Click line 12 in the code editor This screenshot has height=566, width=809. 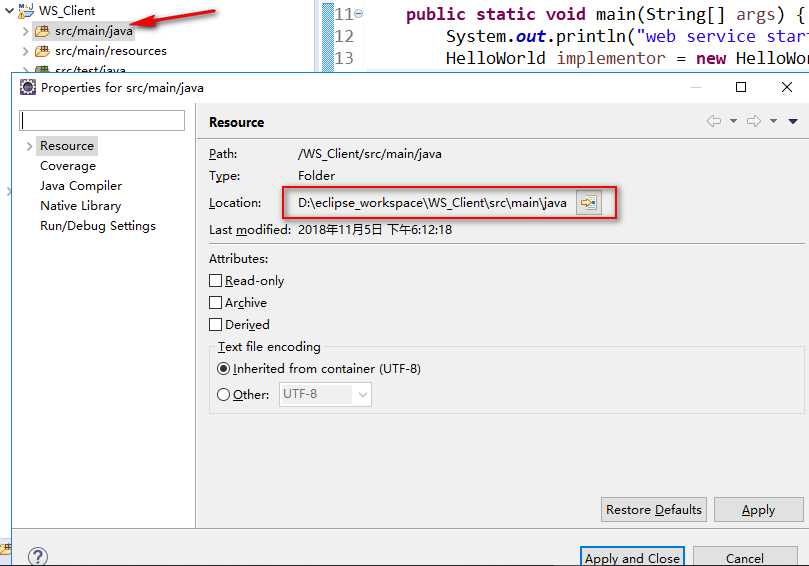pyautogui.click(x=627, y=36)
